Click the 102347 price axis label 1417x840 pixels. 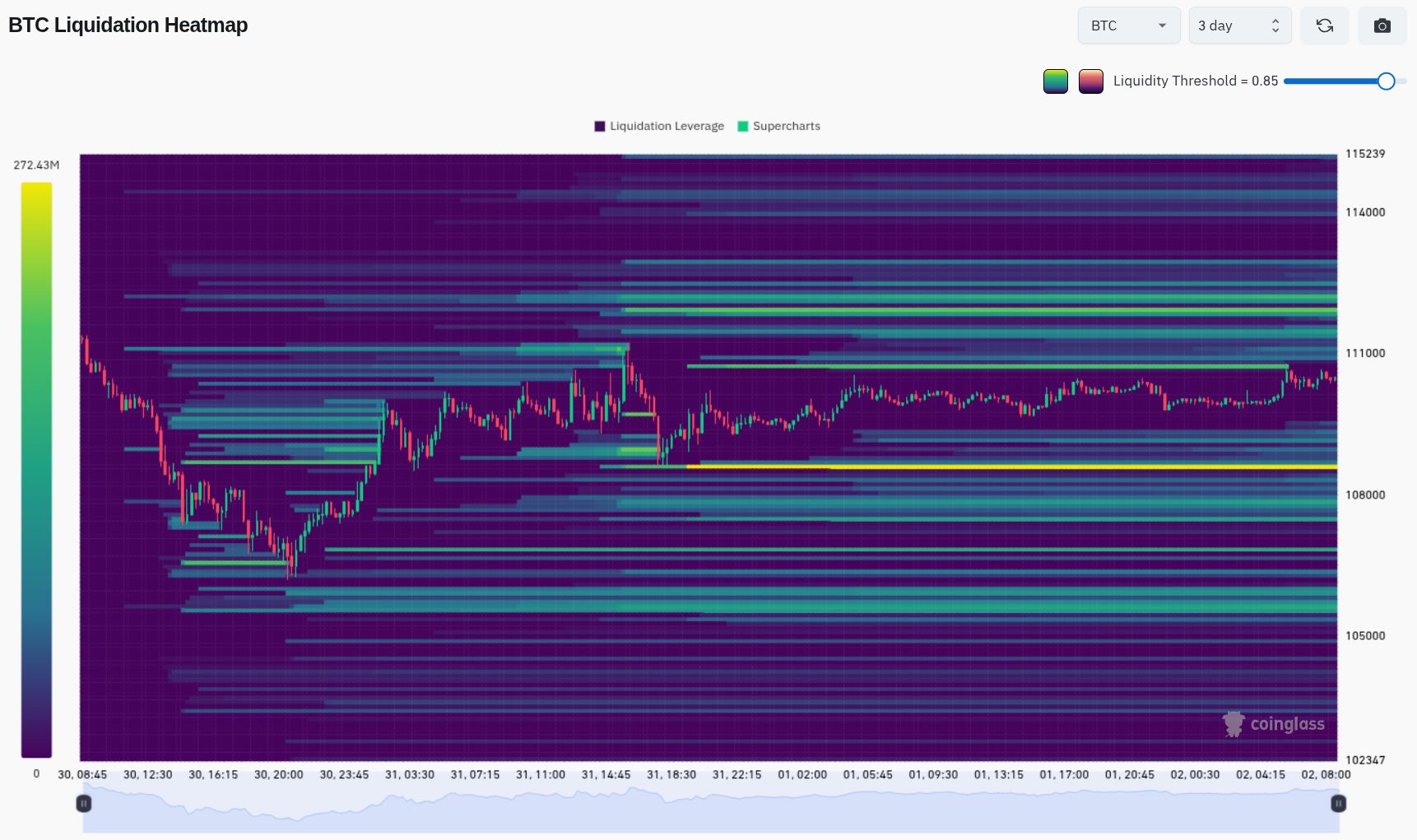click(1365, 759)
